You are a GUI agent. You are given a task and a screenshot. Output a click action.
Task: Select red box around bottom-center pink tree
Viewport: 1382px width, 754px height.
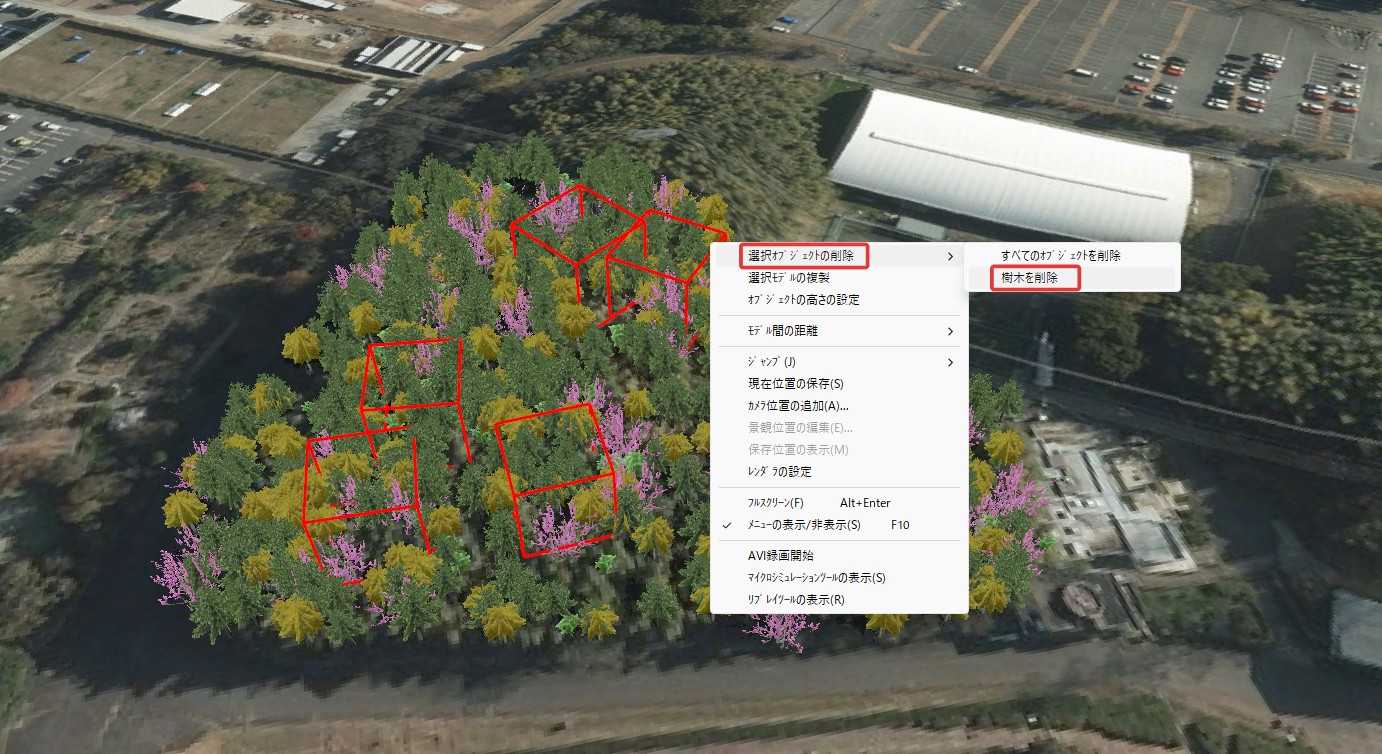(x=558, y=478)
